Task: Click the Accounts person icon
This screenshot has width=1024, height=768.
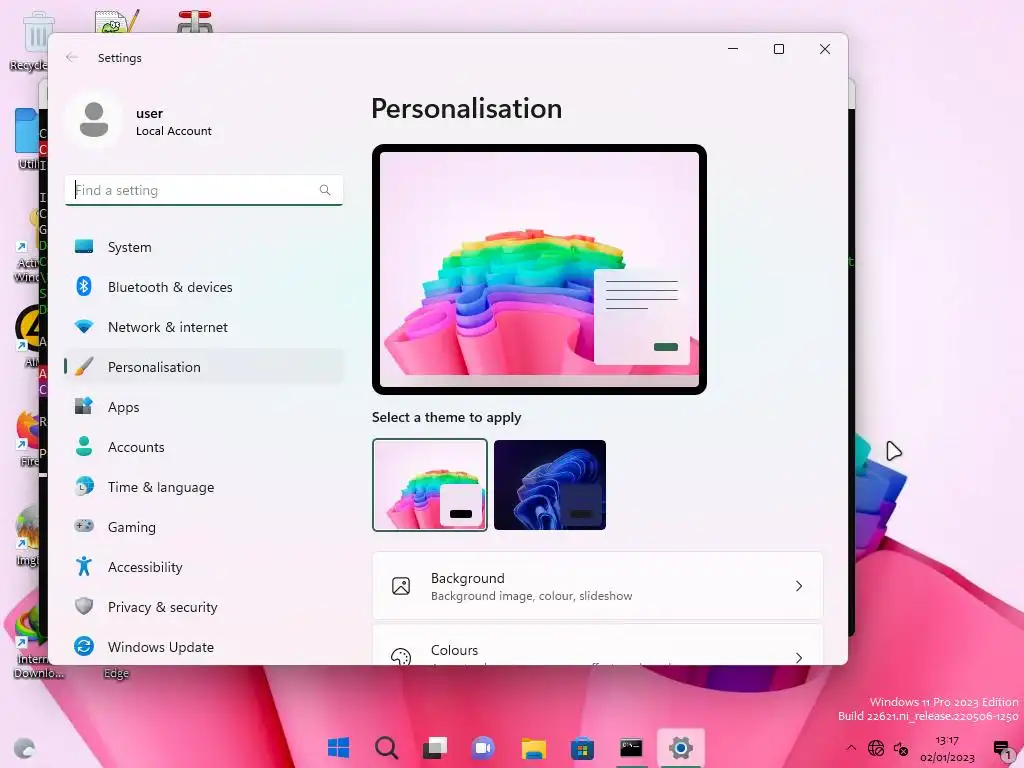Action: (84, 446)
